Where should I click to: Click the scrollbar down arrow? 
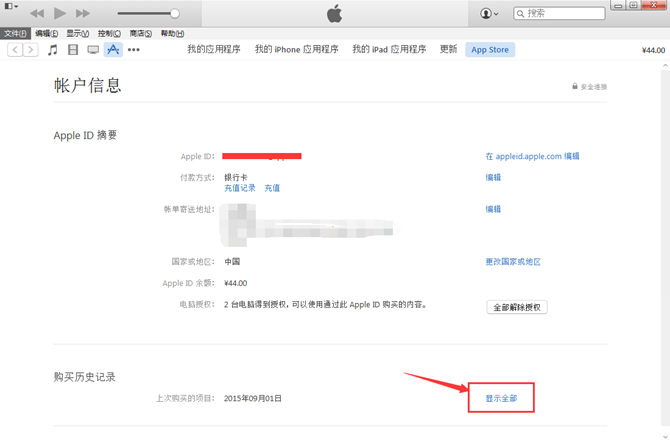(x=665, y=436)
